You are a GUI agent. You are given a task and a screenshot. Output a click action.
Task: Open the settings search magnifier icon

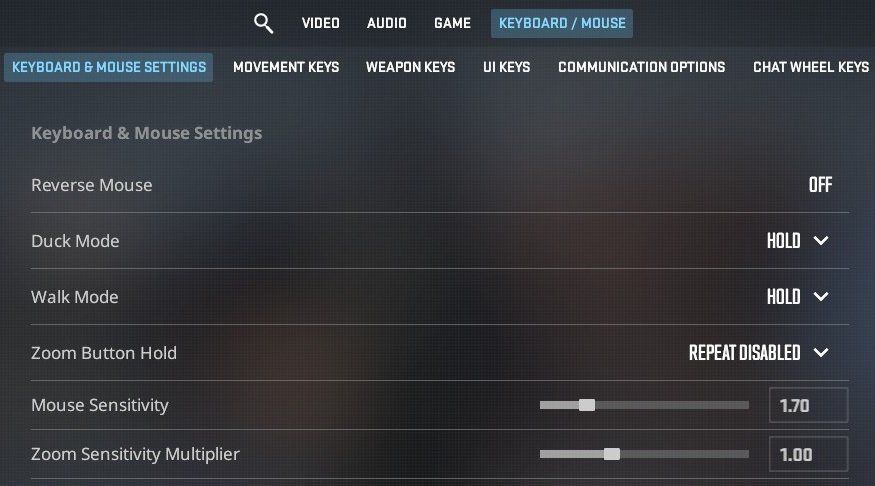click(x=263, y=23)
